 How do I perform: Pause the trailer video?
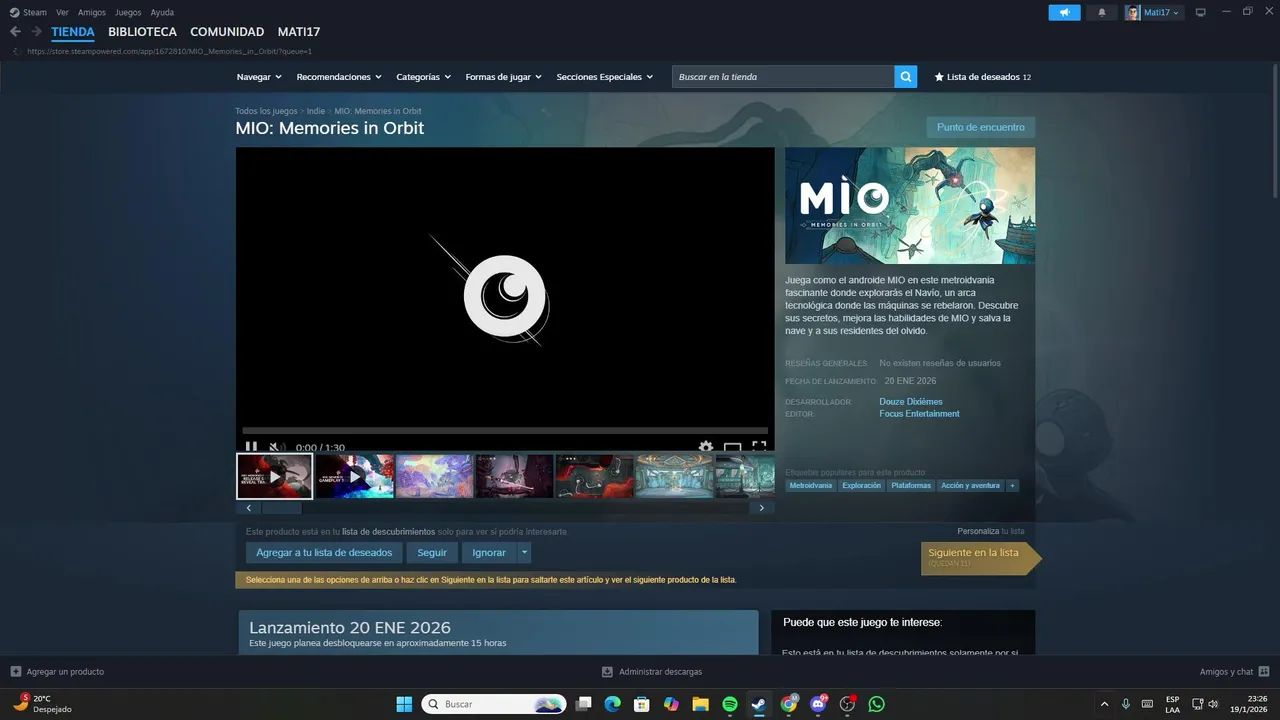pyautogui.click(x=251, y=447)
